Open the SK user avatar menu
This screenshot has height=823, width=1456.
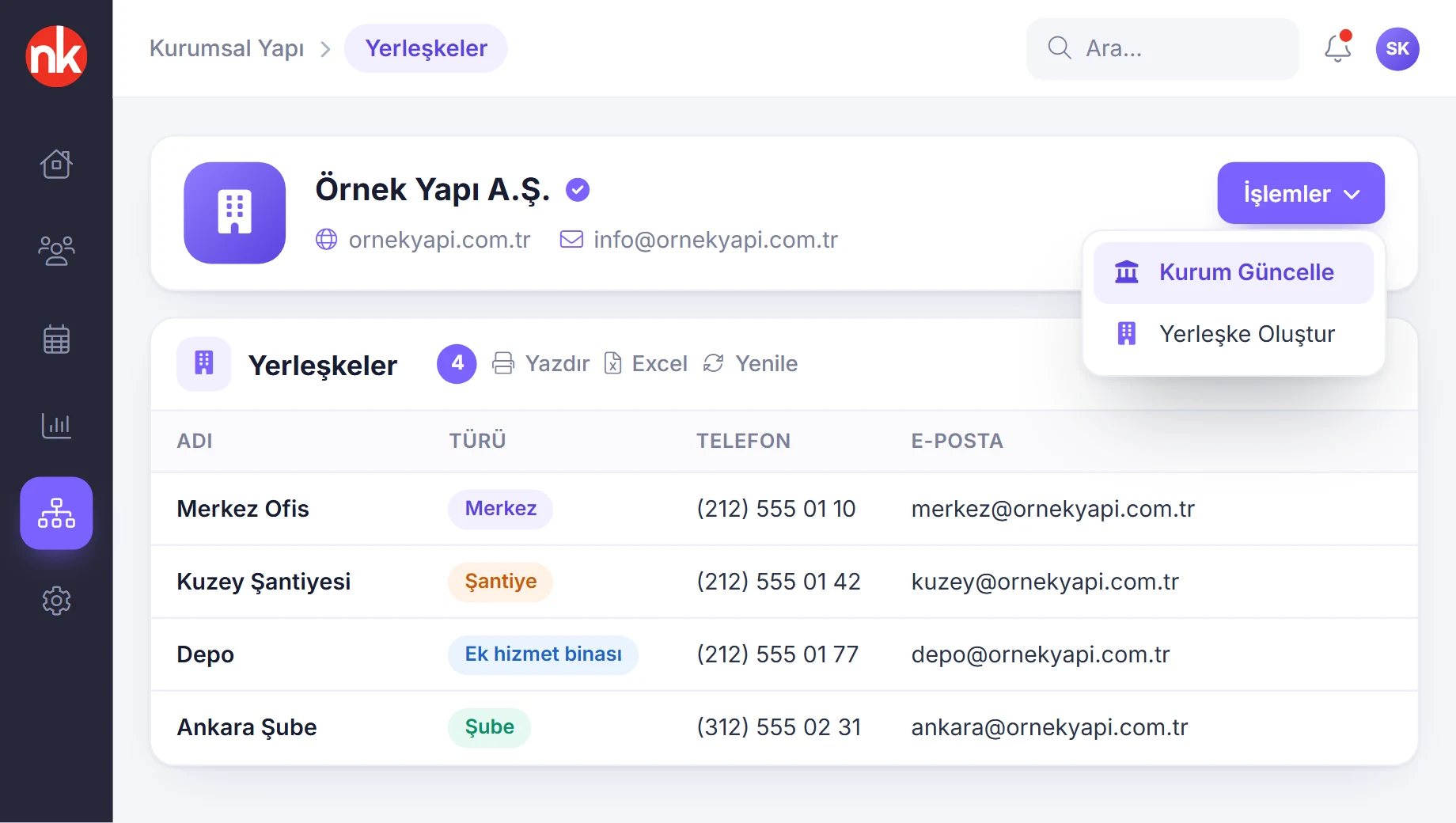tap(1397, 49)
